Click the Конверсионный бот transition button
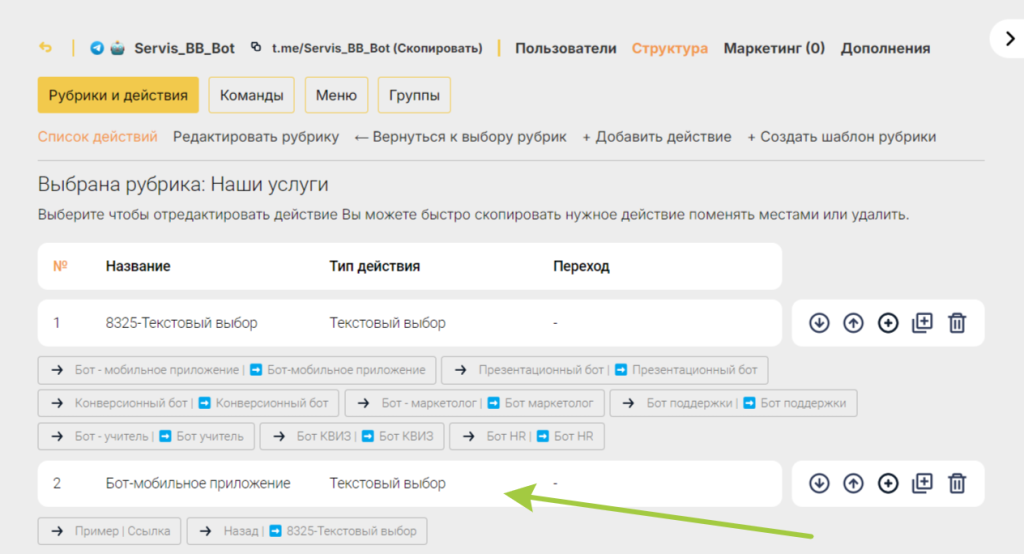The width and height of the screenshot is (1024, 554). pyautogui.click(x=188, y=403)
